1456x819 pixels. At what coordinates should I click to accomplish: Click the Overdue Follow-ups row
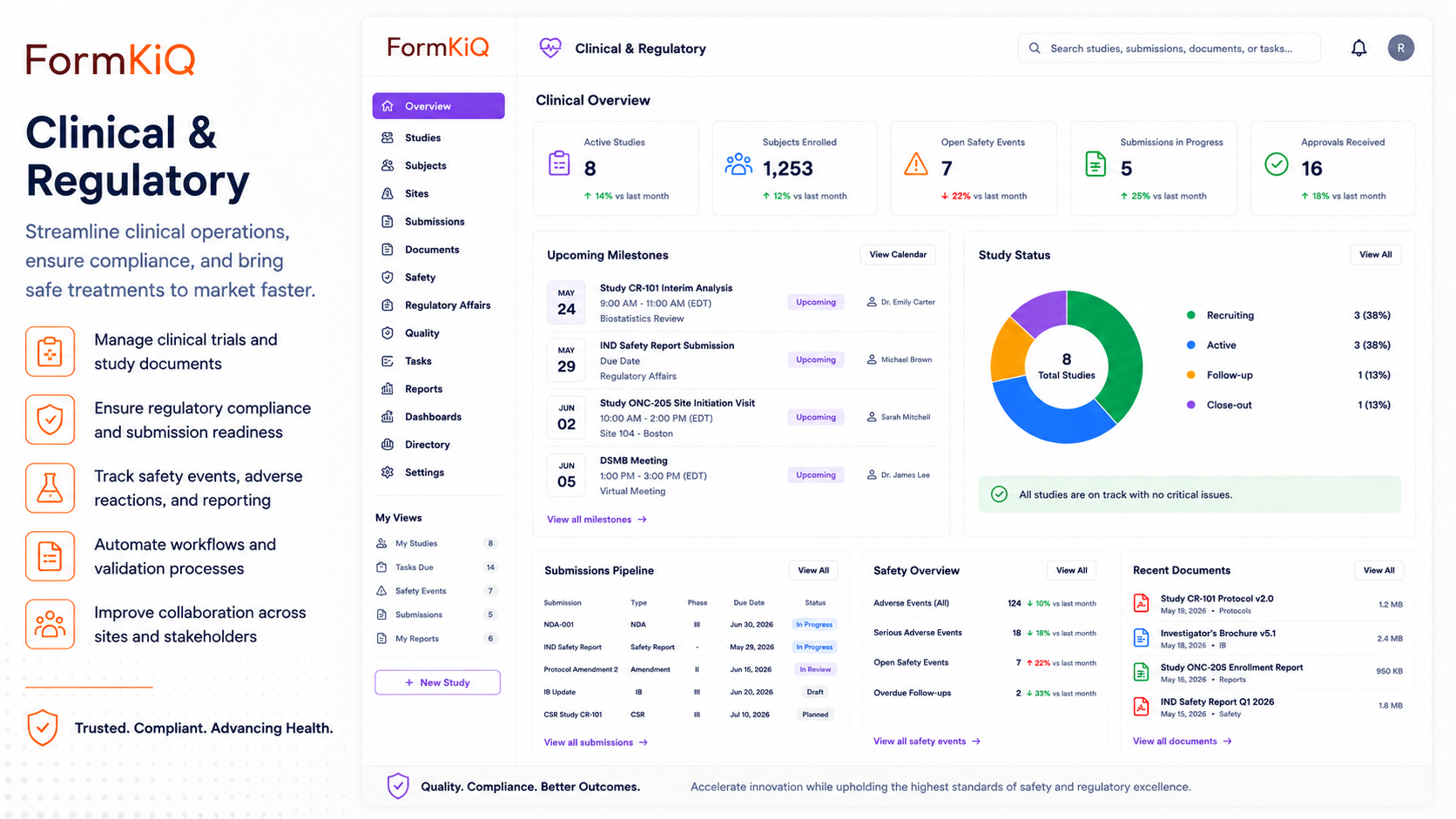(985, 693)
